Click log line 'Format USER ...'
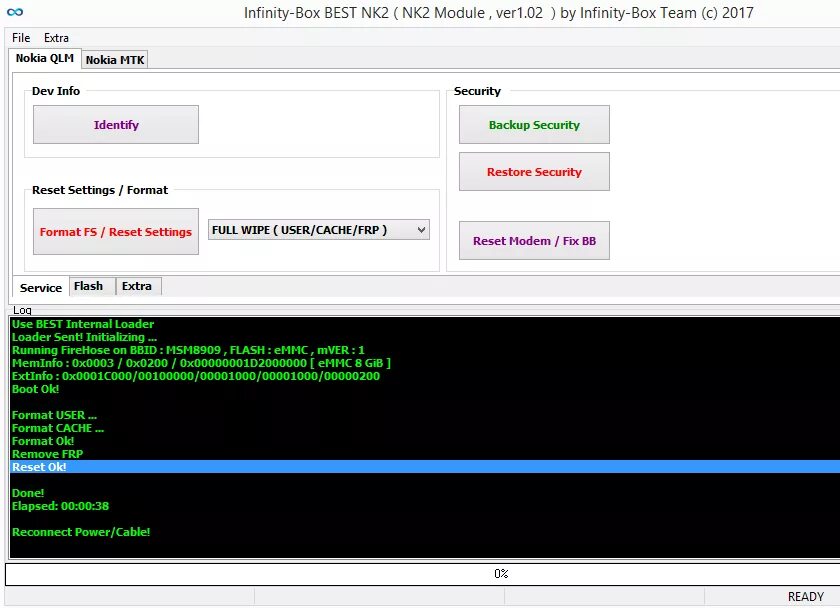 pos(54,415)
